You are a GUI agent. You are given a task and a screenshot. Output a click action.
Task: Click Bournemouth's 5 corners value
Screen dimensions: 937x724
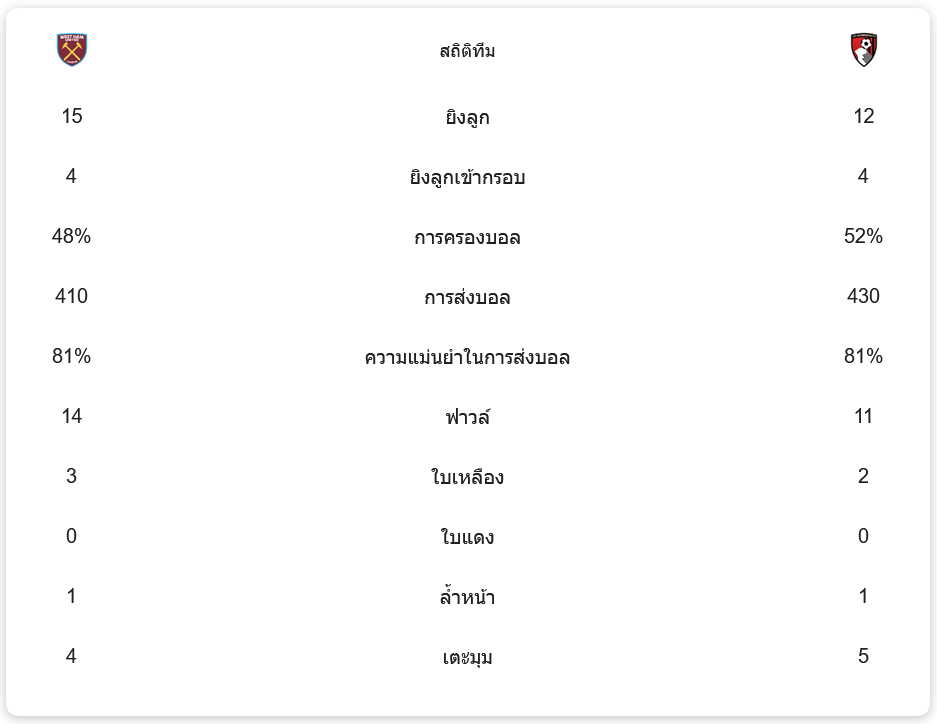[864, 656]
